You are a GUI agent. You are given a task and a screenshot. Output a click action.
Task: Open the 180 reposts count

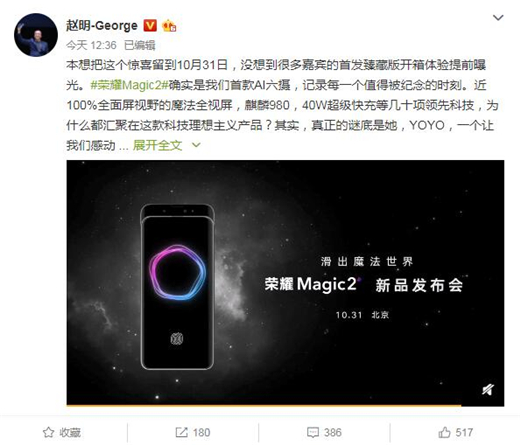tap(201, 433)
